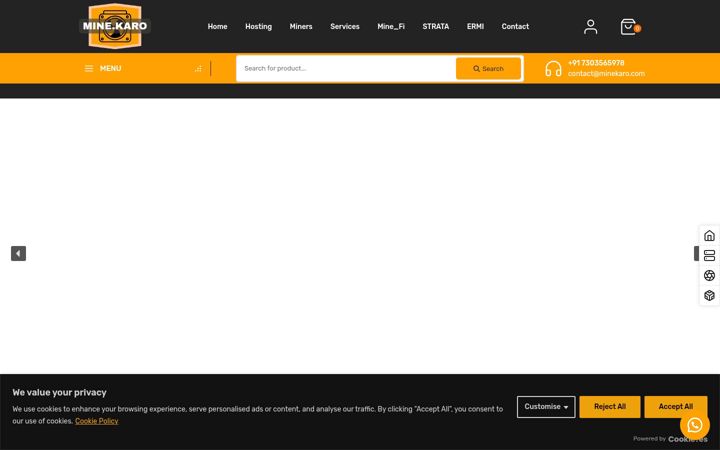Screen dimensions: 720x450
Task: Open the STRATA menu item
Action: [436, 27]
